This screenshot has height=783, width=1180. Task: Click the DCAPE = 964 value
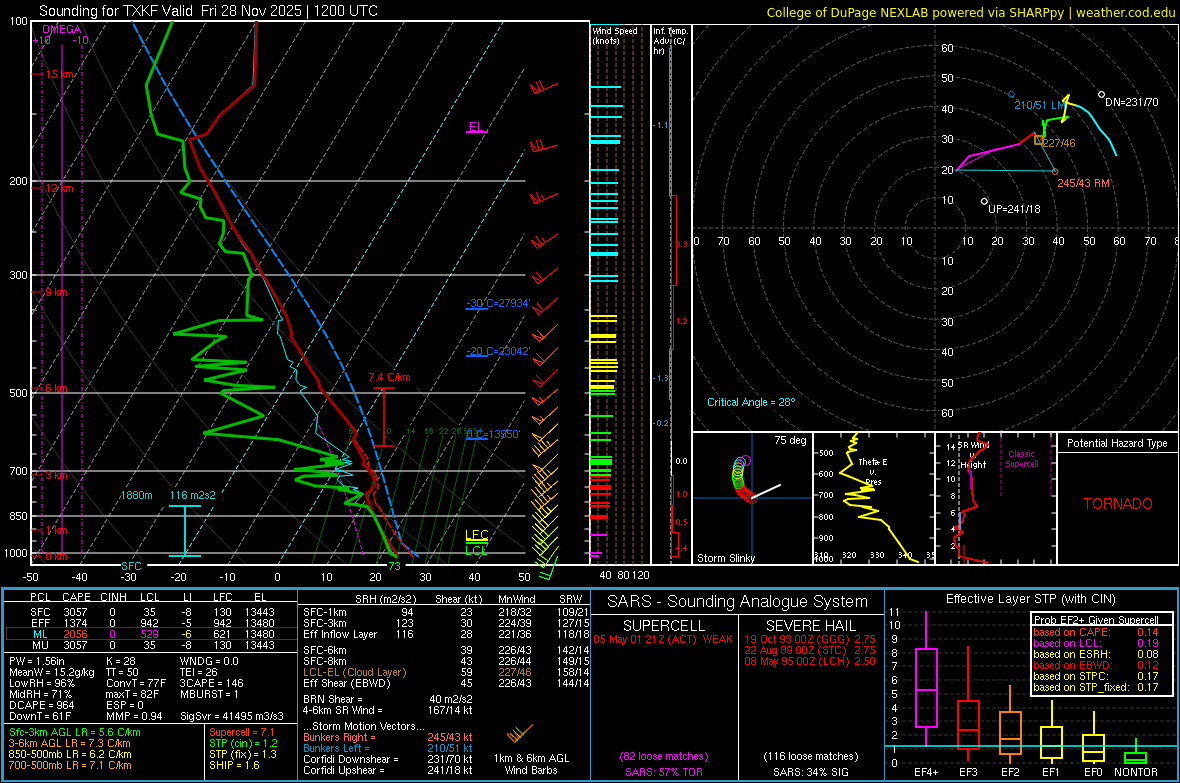pyautogui.click(x=41, y=705)
